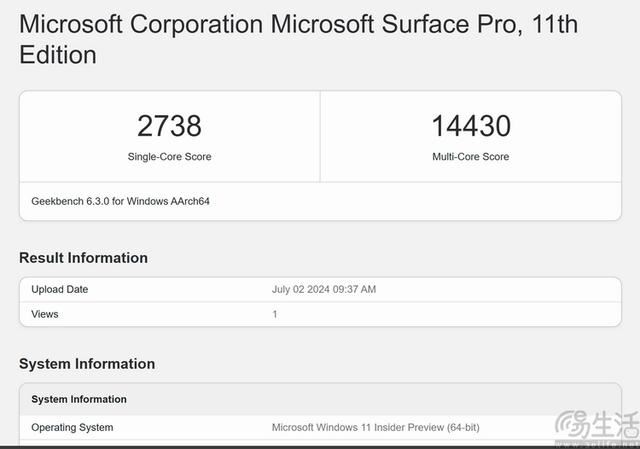Select the Upload Date row label
The height and width of the screenshot is (449, 640).
[59, 290]
